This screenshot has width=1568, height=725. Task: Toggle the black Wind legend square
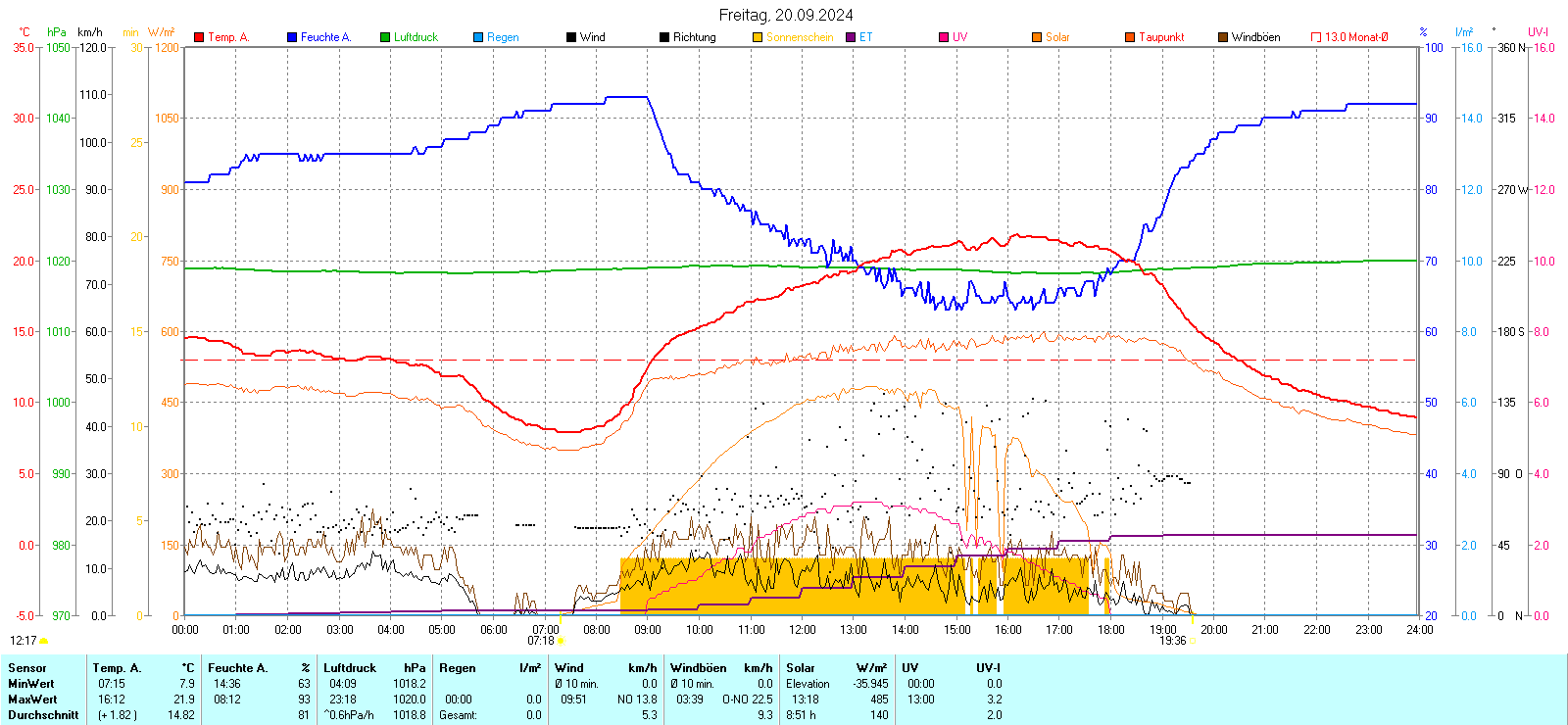click(571, 37)
